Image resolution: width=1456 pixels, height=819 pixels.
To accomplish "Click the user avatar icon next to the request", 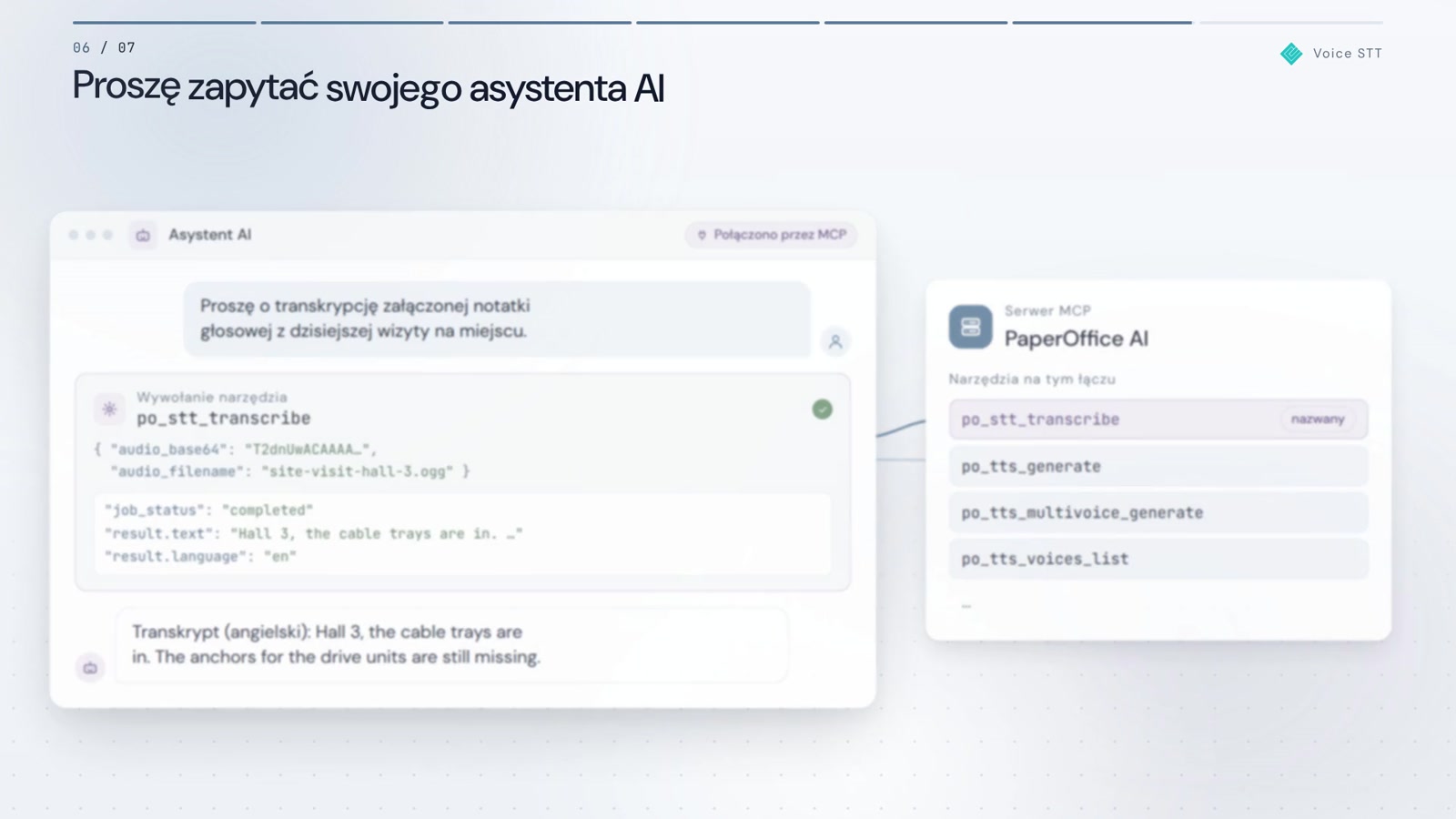I will point(835,341).
